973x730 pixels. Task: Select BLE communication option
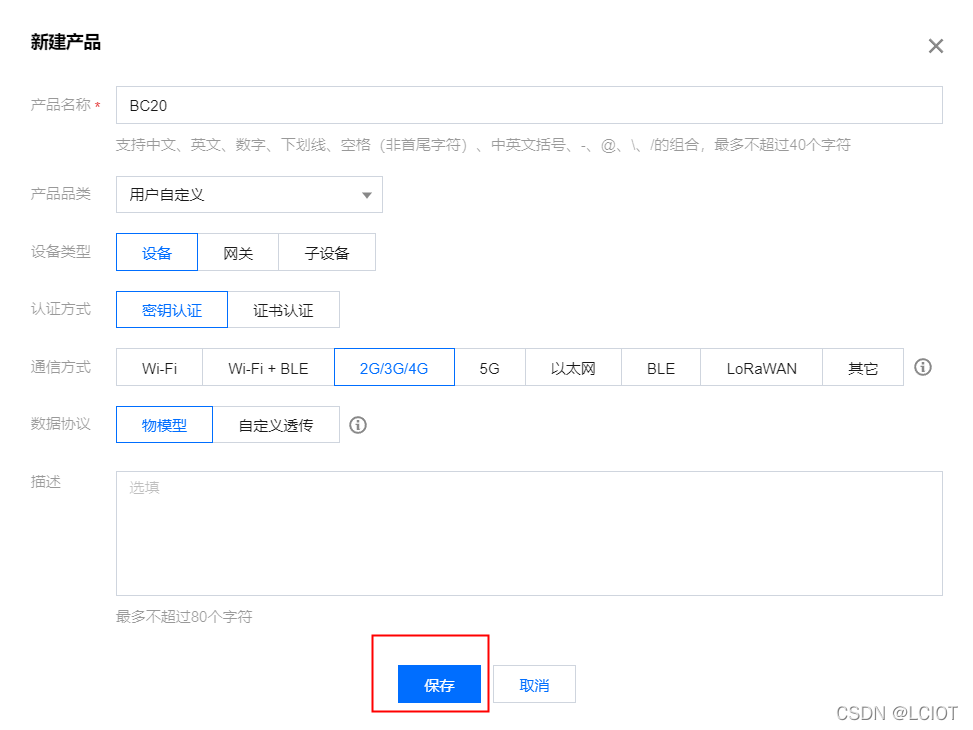tap(660, 367)
